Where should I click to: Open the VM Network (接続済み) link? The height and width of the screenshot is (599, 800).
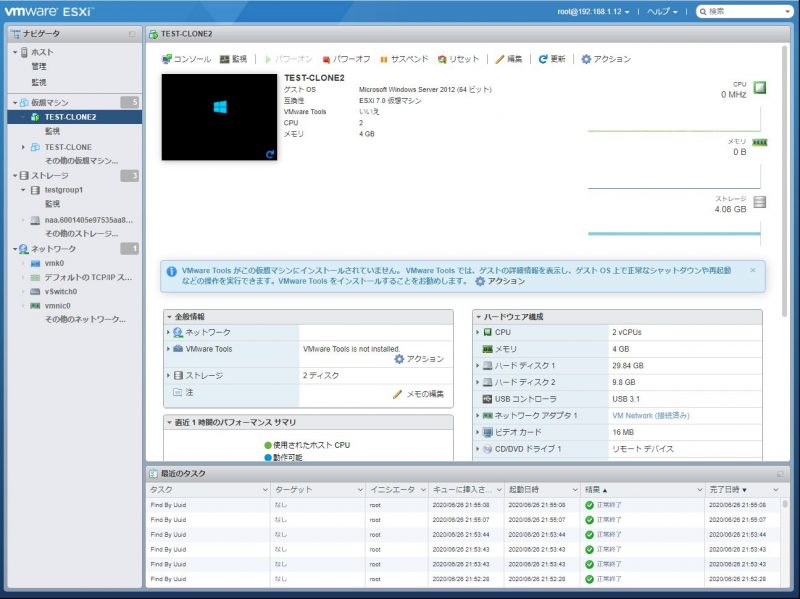(651, 416)
